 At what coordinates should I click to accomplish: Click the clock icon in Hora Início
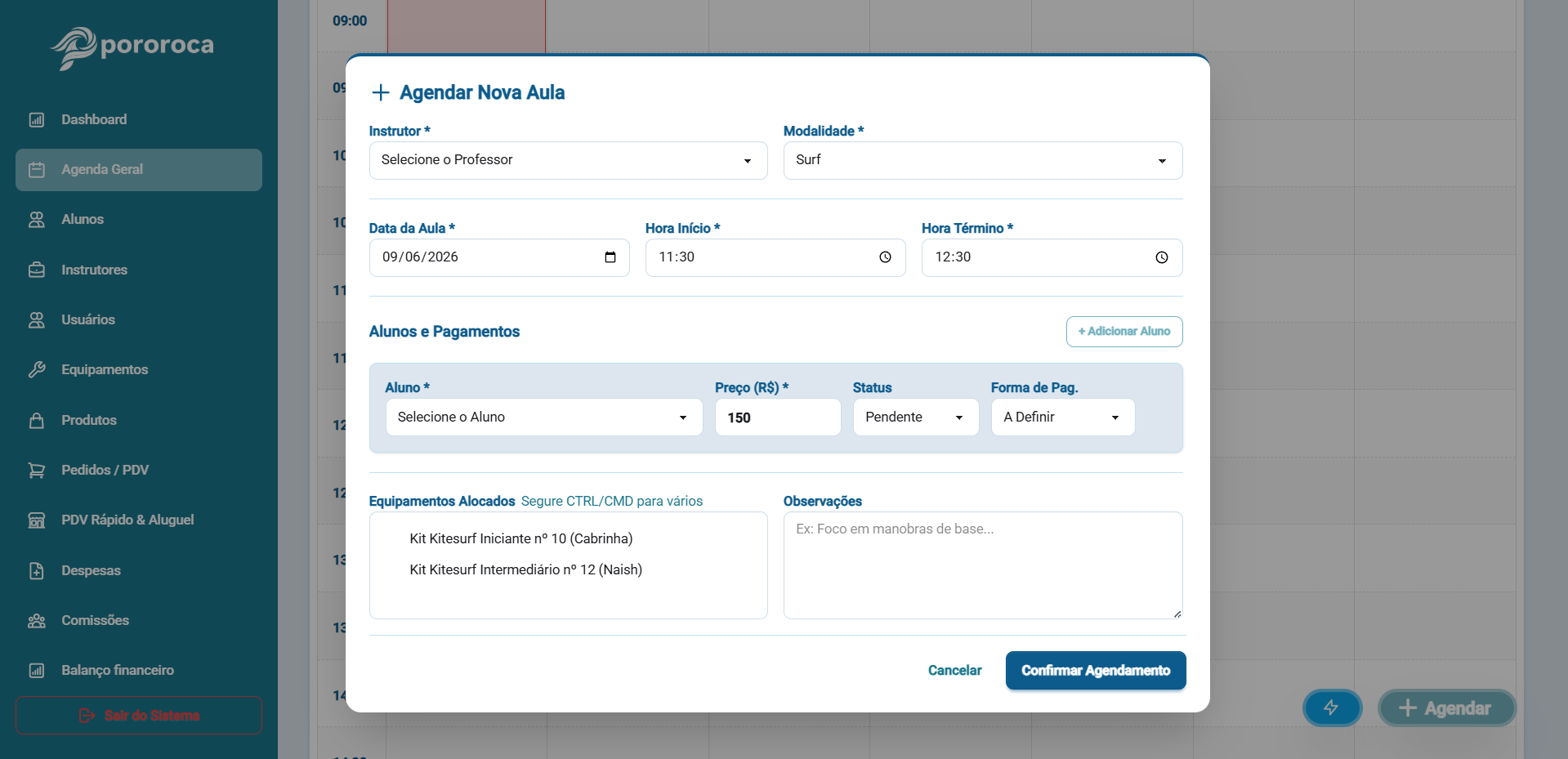pyautogui.click(x=885, y=257)
